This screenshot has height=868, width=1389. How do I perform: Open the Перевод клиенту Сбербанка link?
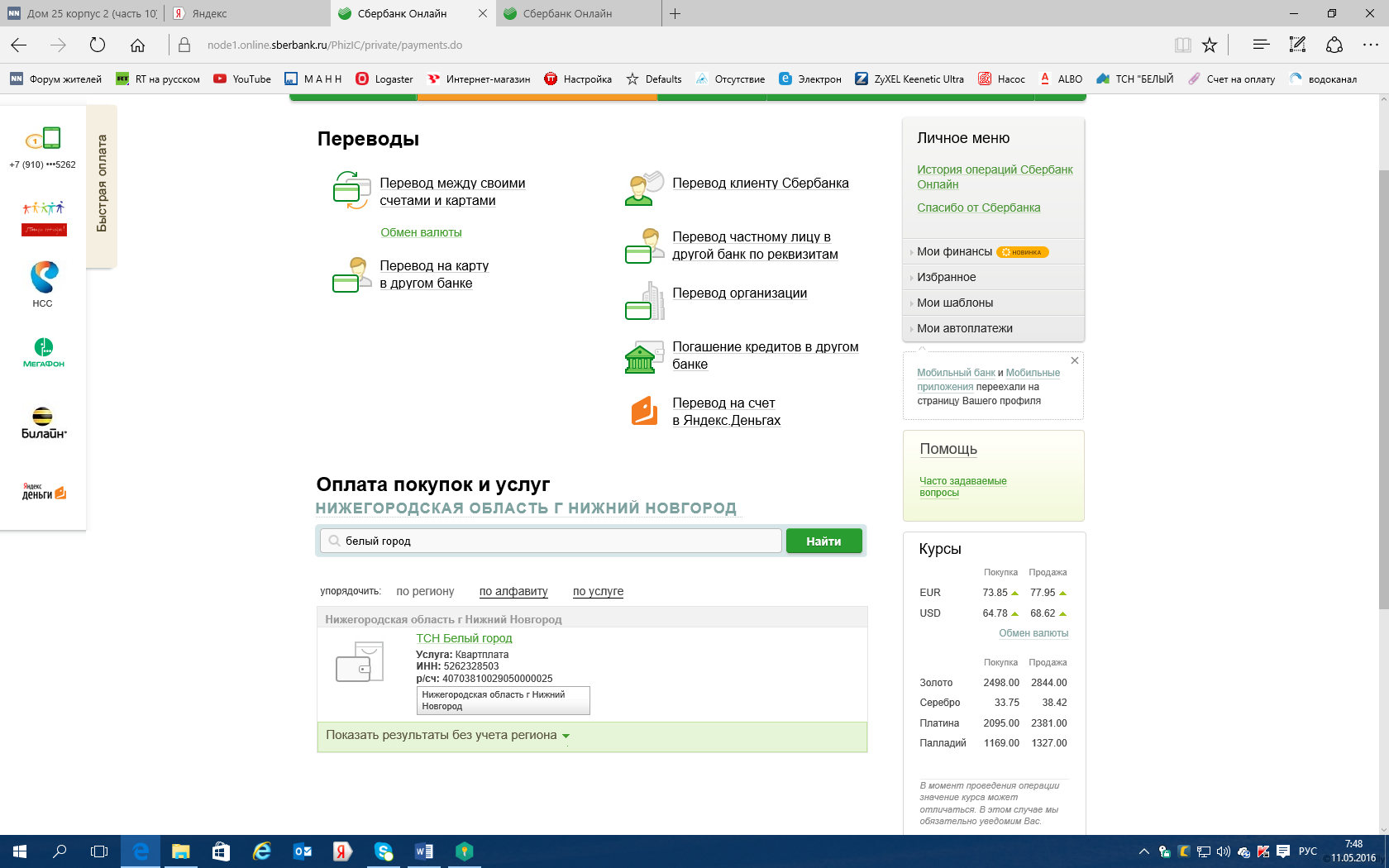tap(760, 184)
